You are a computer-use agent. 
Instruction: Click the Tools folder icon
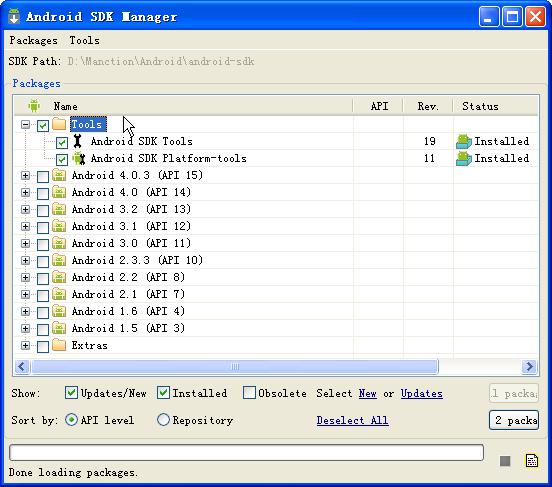coord(59,124)
